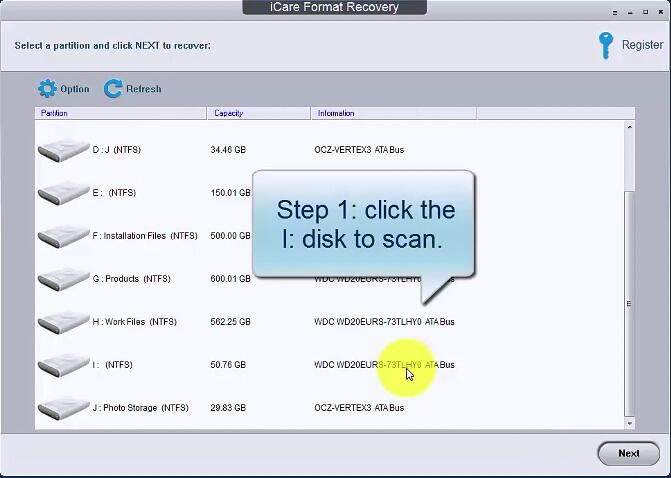This screenshot has width=671, height=478.
Task: Click 'I : (NTFS)' partition name
Action: 113,365
